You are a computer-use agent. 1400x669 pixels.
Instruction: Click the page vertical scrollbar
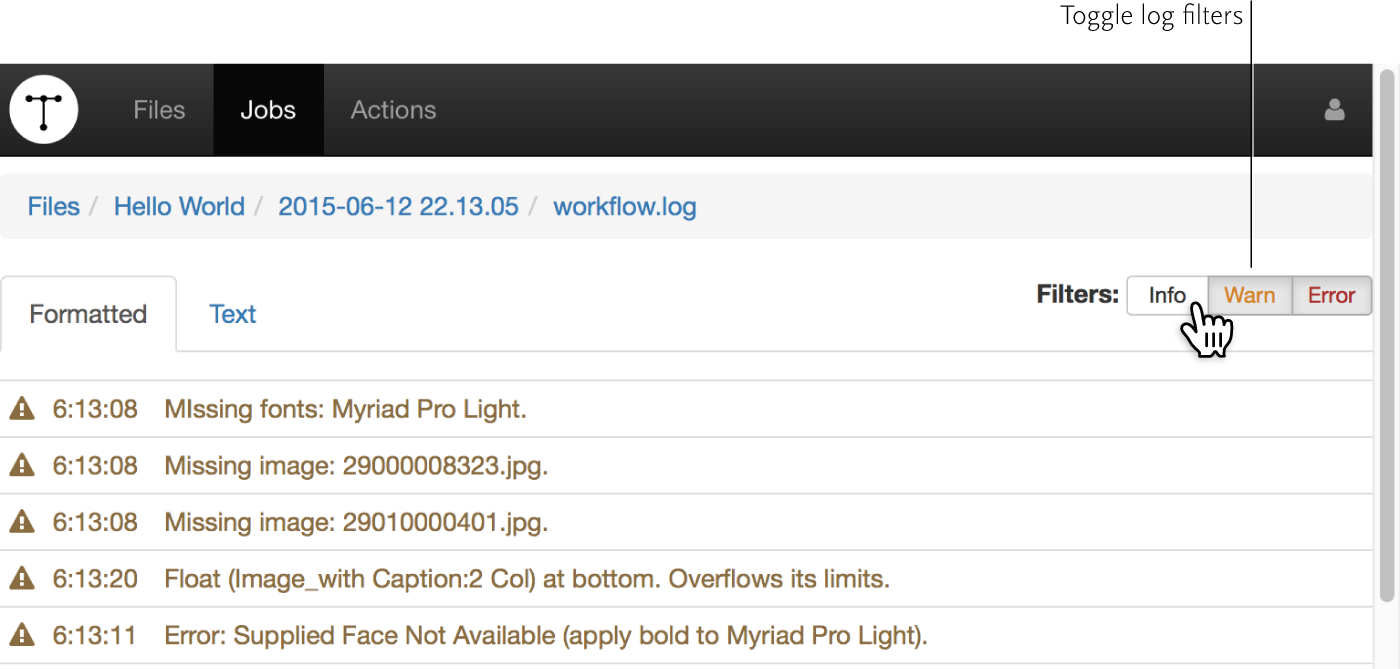click(x=1388, y=335)
